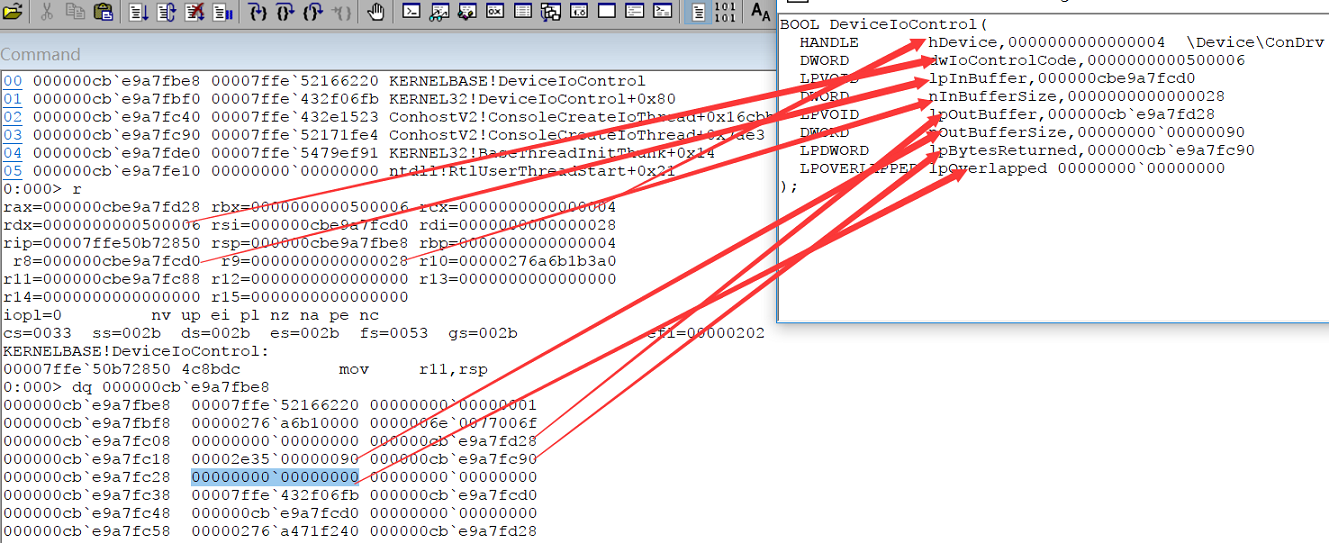Open the Command Browser icon

point(662,12)
